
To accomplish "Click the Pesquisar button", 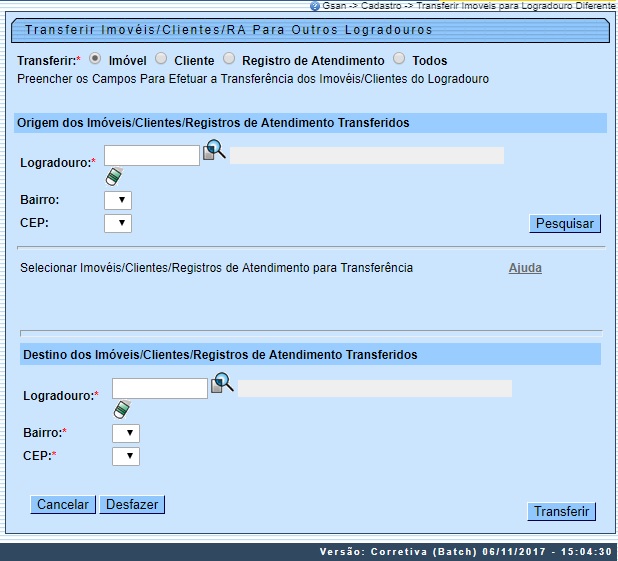I will coord(565,224).
